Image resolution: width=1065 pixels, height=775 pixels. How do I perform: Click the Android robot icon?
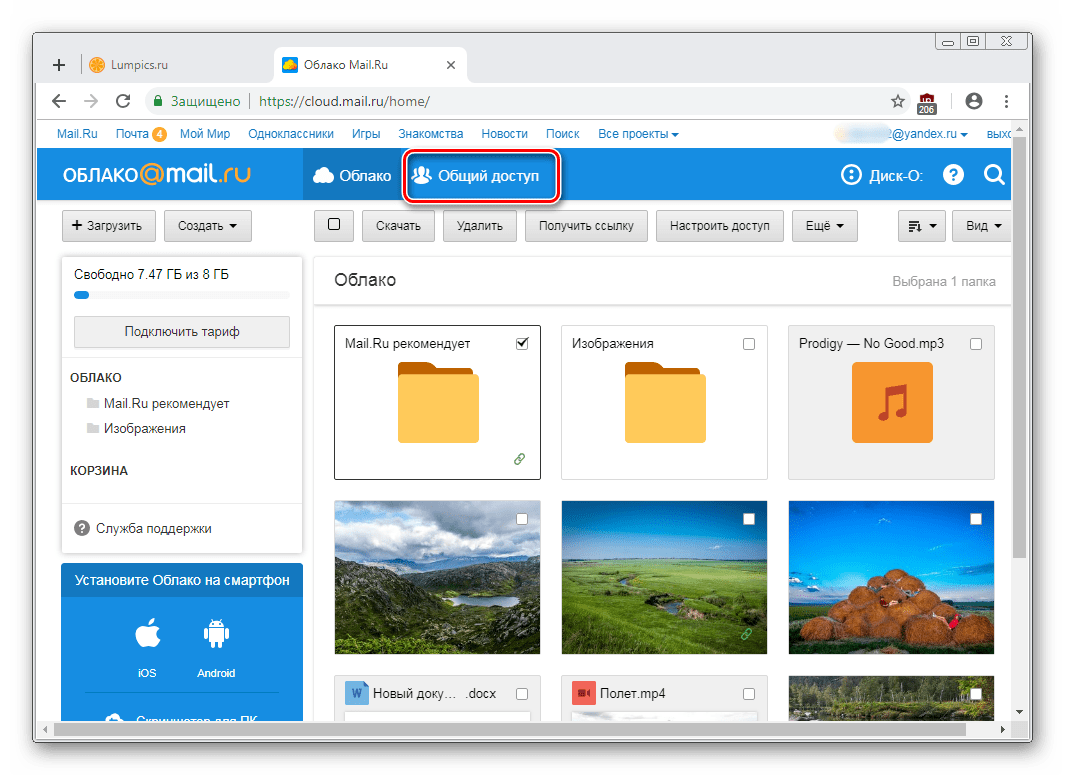[216, 634]
